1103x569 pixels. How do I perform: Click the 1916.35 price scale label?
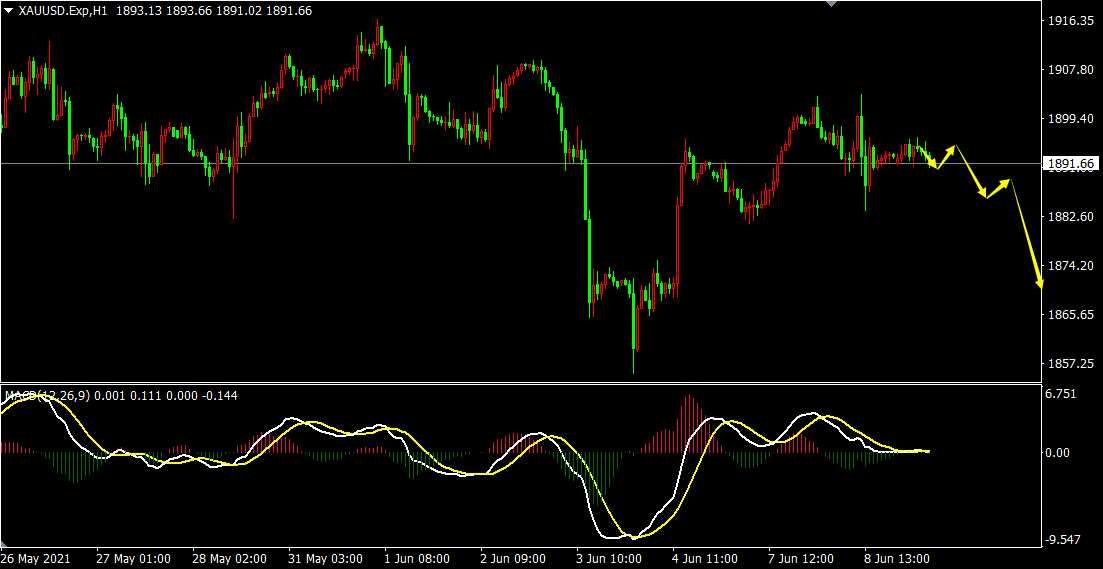click(1070, 21)
